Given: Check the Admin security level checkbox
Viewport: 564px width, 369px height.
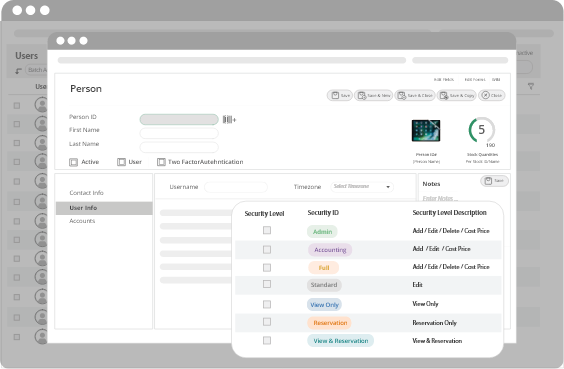Looking at the screenshot, I should click(267, 230).
